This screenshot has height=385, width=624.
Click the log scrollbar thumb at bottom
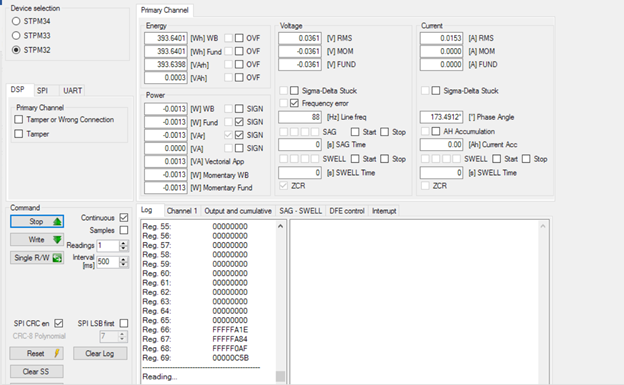[x=280, y=376]
